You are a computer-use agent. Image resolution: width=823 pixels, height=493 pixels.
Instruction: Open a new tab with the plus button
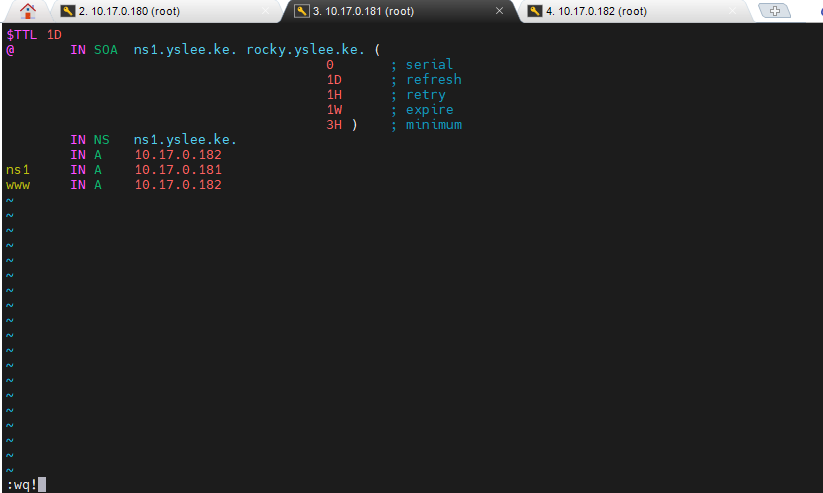tap(775, 11)
